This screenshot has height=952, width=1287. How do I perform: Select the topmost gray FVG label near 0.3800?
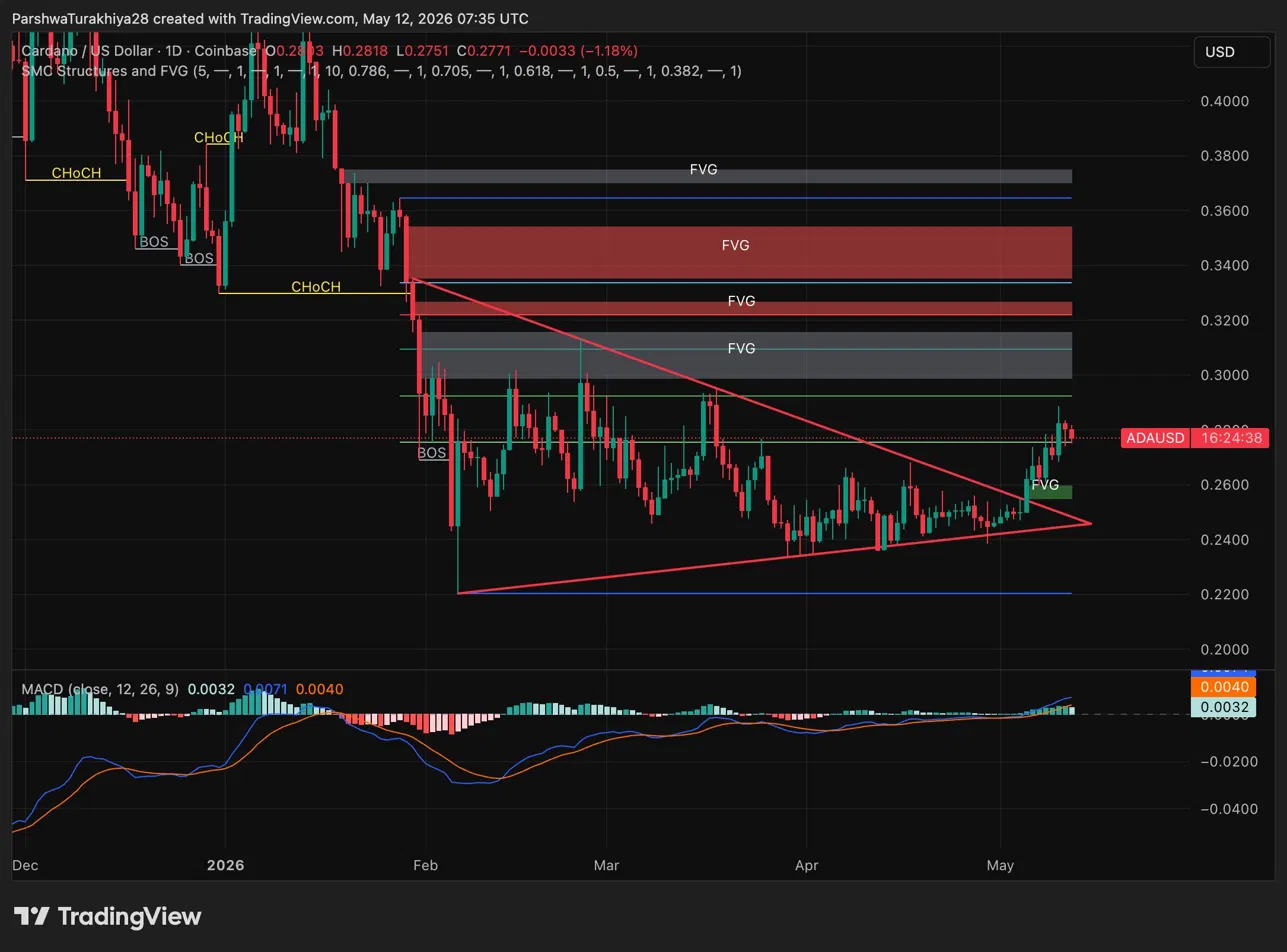(x=703, y=170)
